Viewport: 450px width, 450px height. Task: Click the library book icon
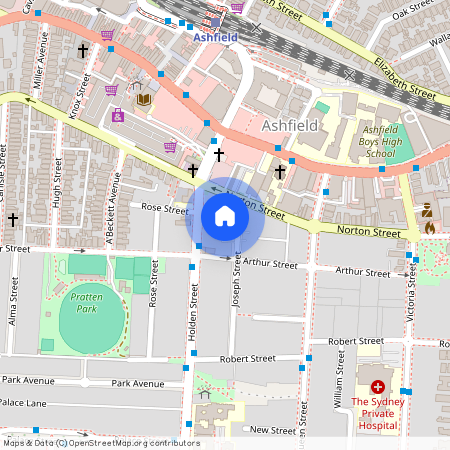(x=144, y=99)
